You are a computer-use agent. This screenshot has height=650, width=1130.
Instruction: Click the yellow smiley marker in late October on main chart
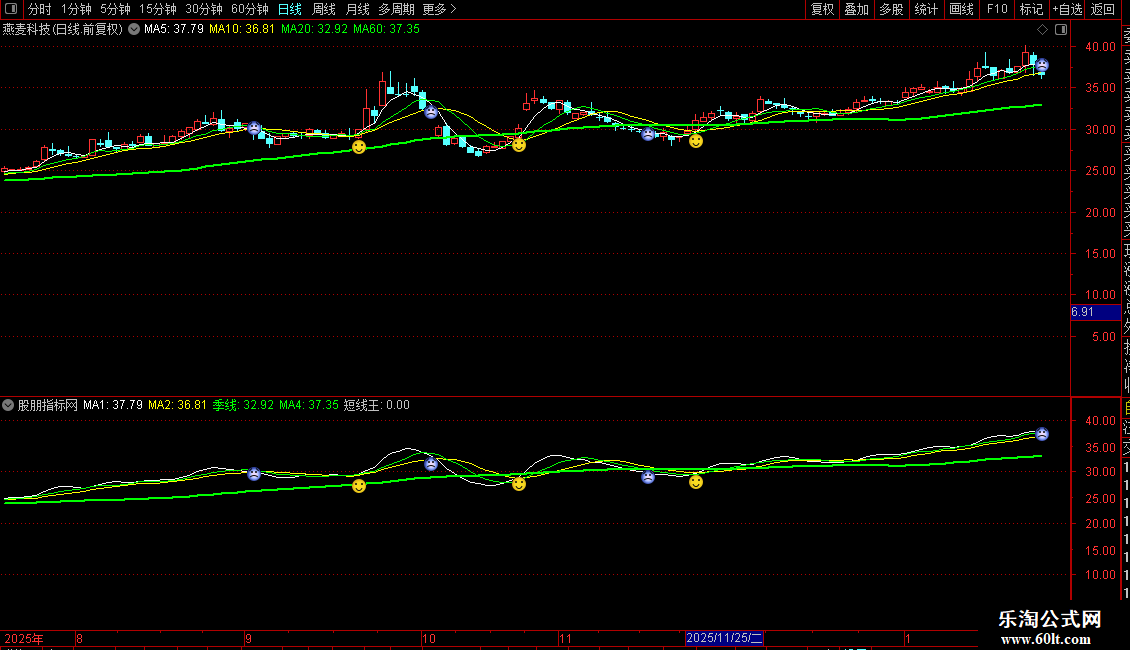(519, 145)
